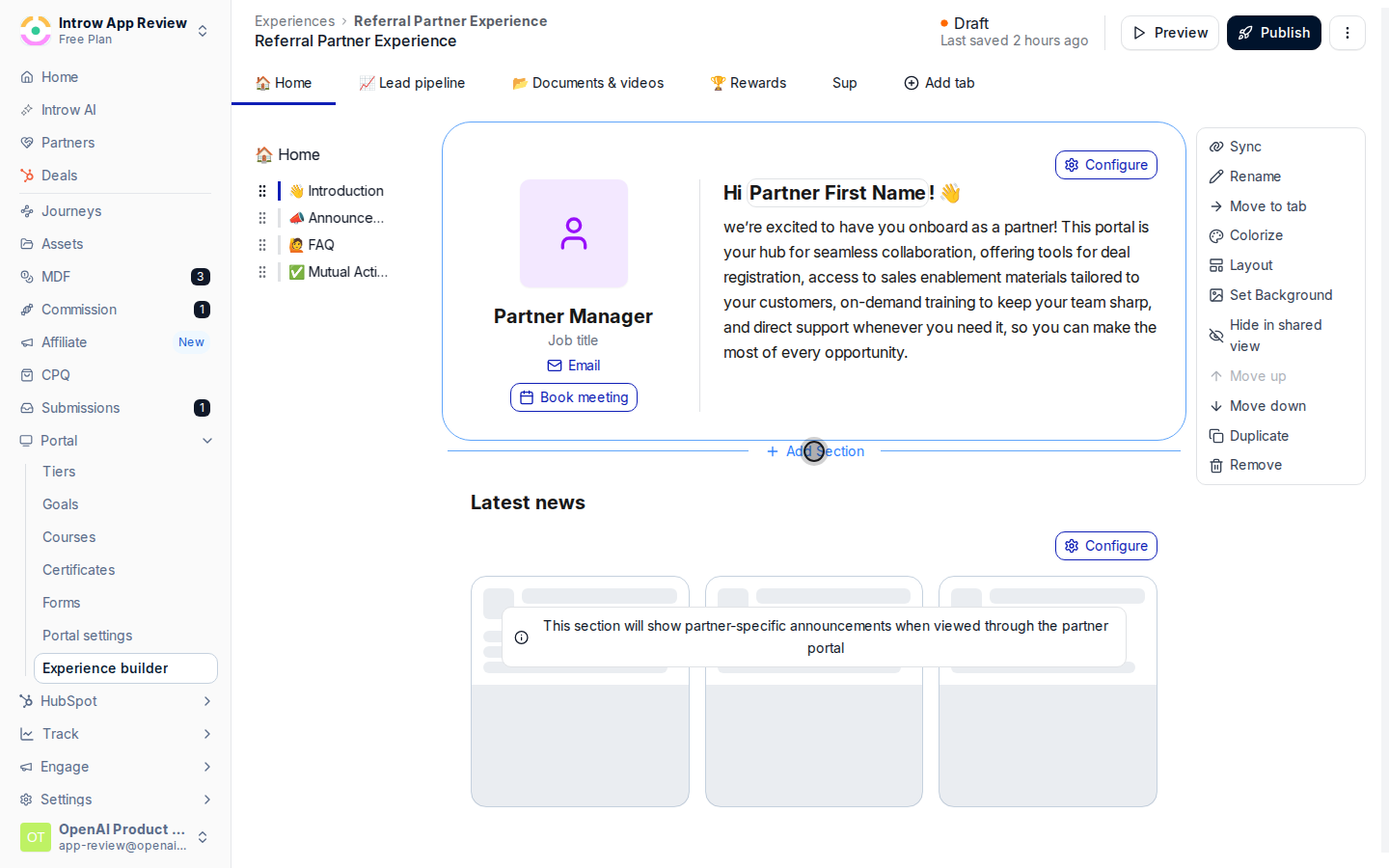
Task: Open Certificates under Portal
Action: pos(78,570)
